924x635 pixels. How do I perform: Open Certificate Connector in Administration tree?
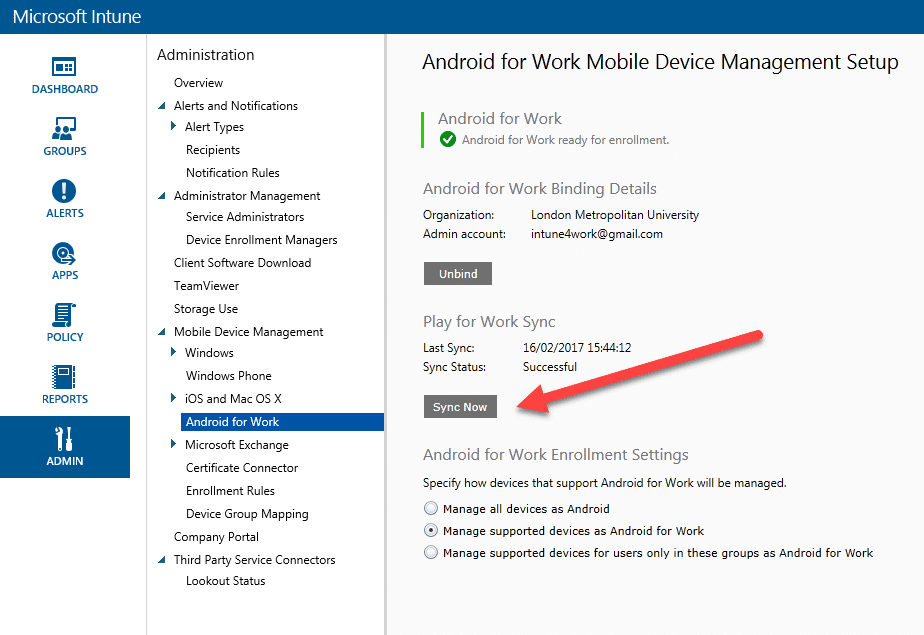242,468
